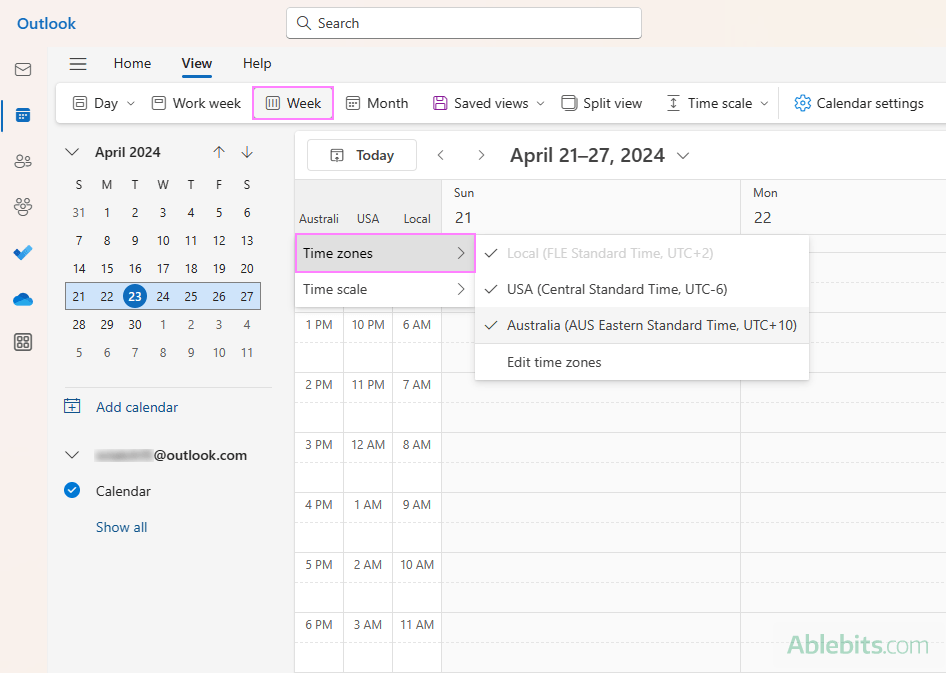Click the April 2024 month heading
The image size is (946, 673).
pyautogui.click(x=127, y=152)
